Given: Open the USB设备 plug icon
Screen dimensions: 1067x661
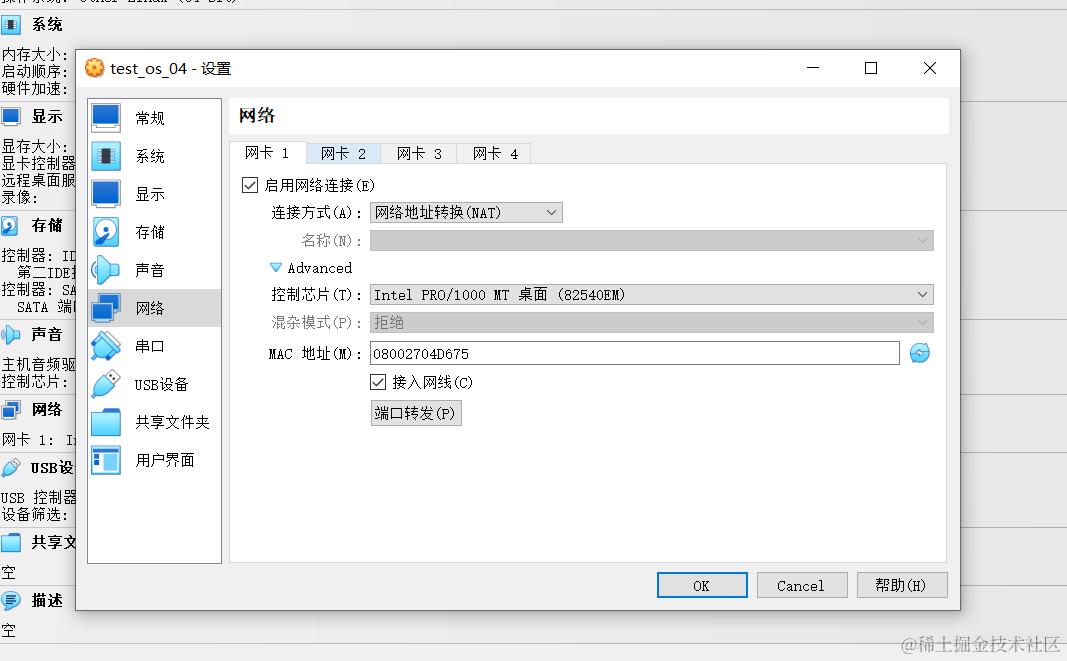Looking at the screenshot, I should click(106, 384).
